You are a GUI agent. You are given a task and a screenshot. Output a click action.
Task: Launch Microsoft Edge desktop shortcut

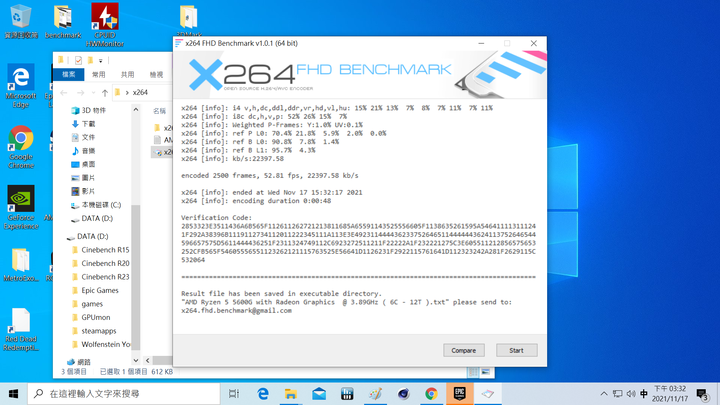click(21, 86)
